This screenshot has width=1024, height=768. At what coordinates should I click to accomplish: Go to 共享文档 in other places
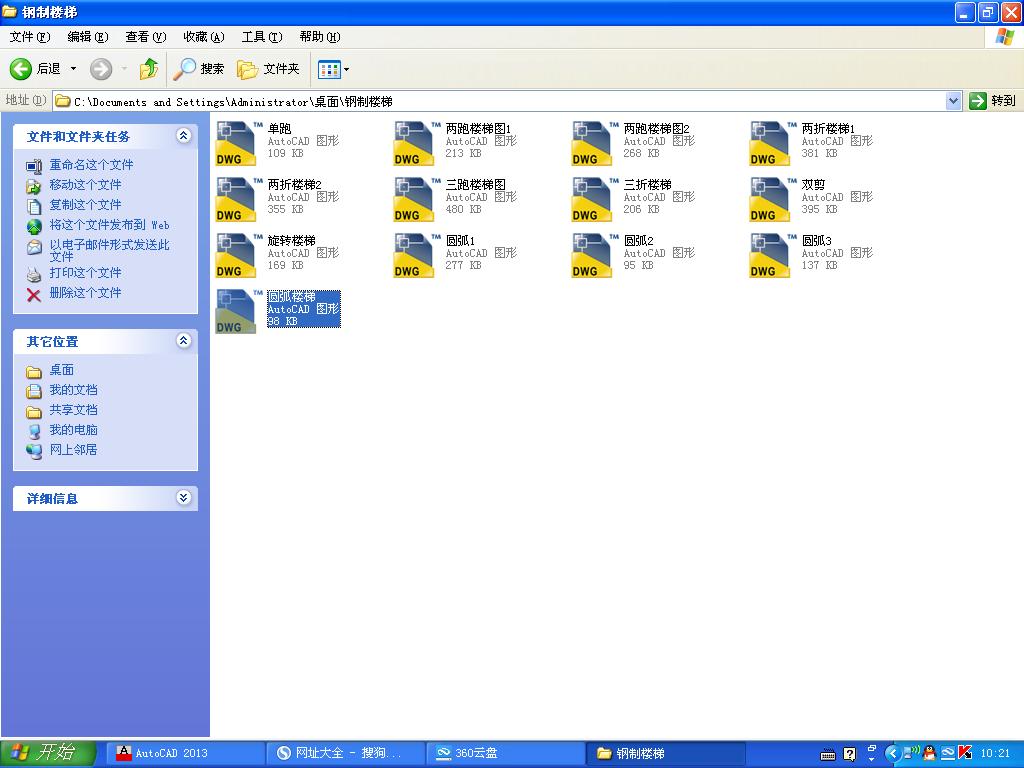(x=74, y=410)
